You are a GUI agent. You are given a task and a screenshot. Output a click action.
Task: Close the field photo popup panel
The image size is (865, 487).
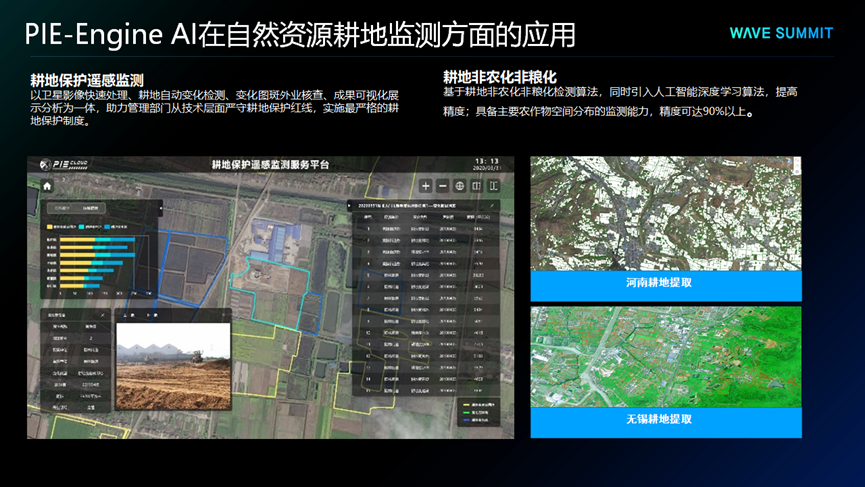(223, 315)
